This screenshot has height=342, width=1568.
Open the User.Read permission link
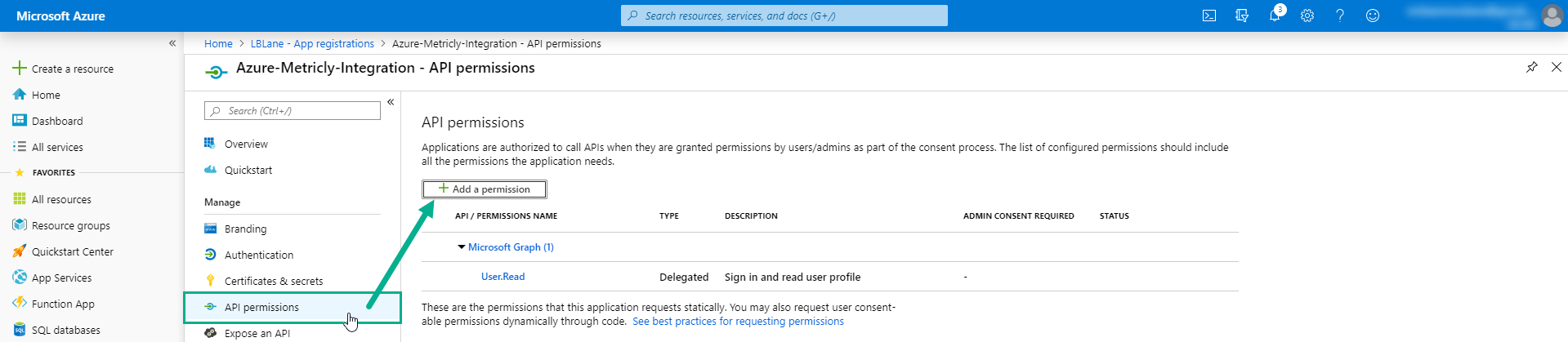(x=503, y=277)
